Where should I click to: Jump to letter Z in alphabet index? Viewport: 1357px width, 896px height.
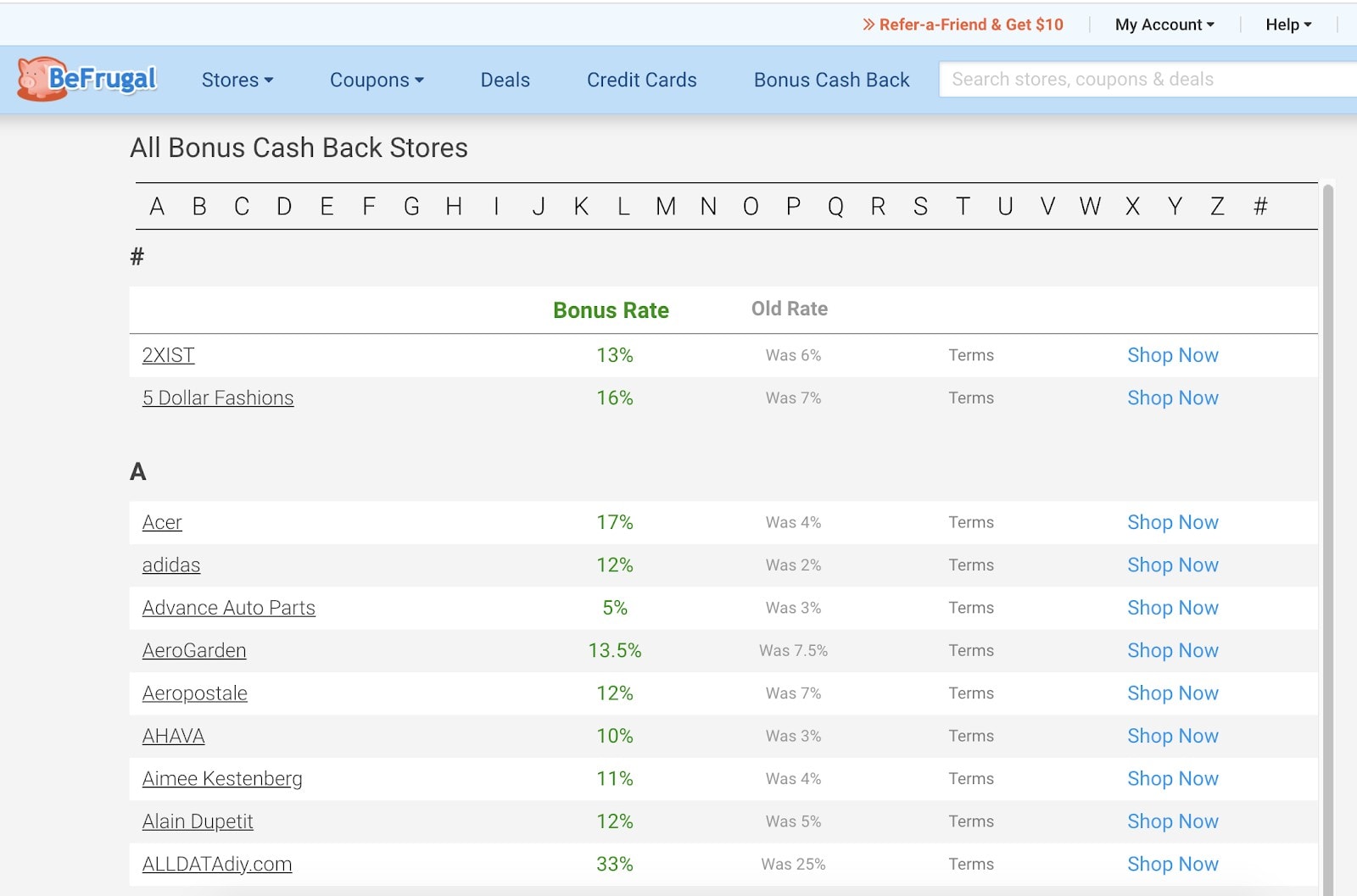(1217, 206)
